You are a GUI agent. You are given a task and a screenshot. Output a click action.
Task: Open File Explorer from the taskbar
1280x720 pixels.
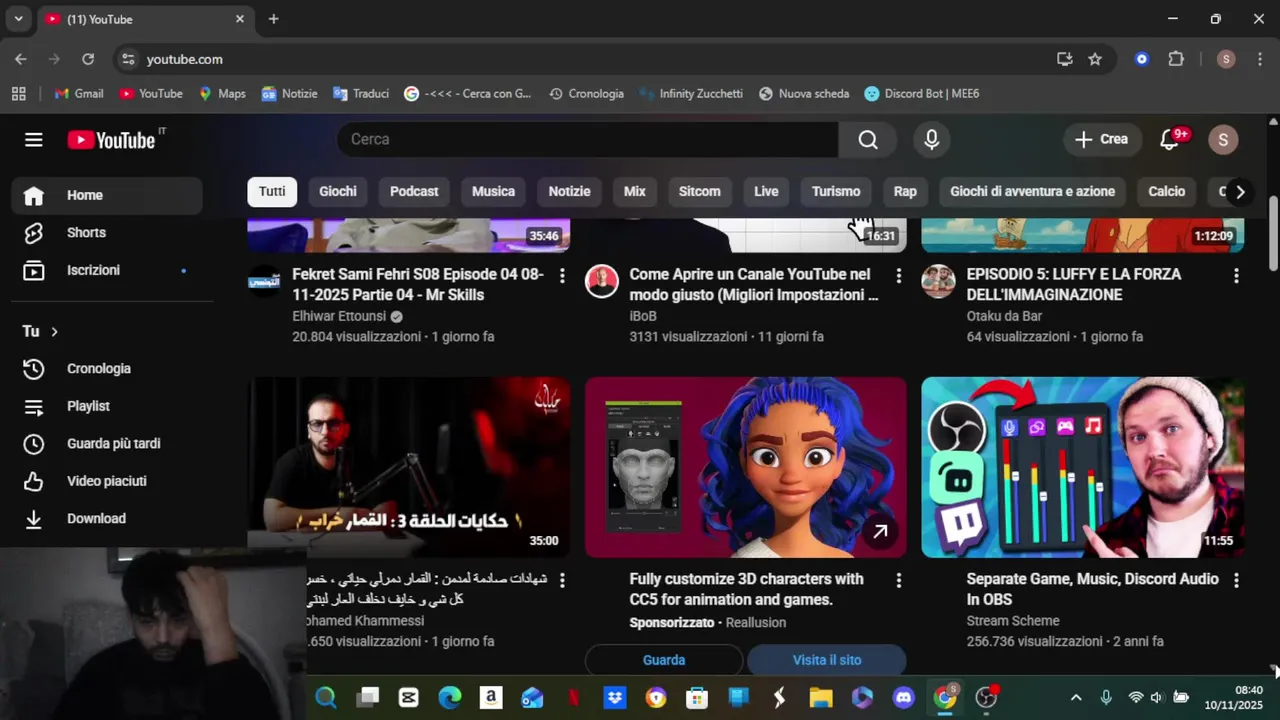point(821,698)
